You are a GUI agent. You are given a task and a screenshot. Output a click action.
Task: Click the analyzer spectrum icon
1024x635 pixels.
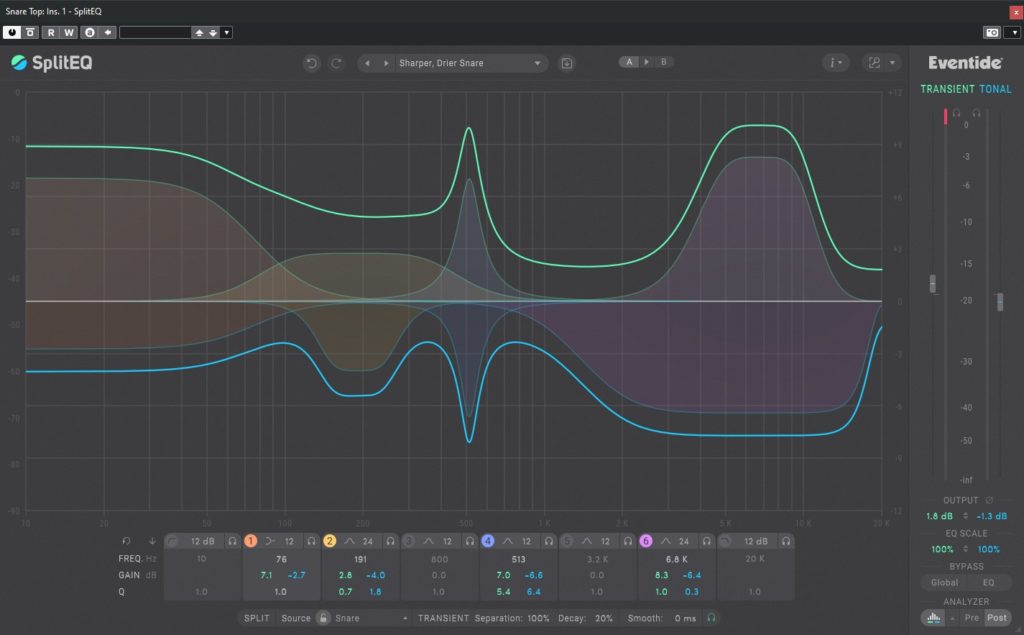(933, 618)
